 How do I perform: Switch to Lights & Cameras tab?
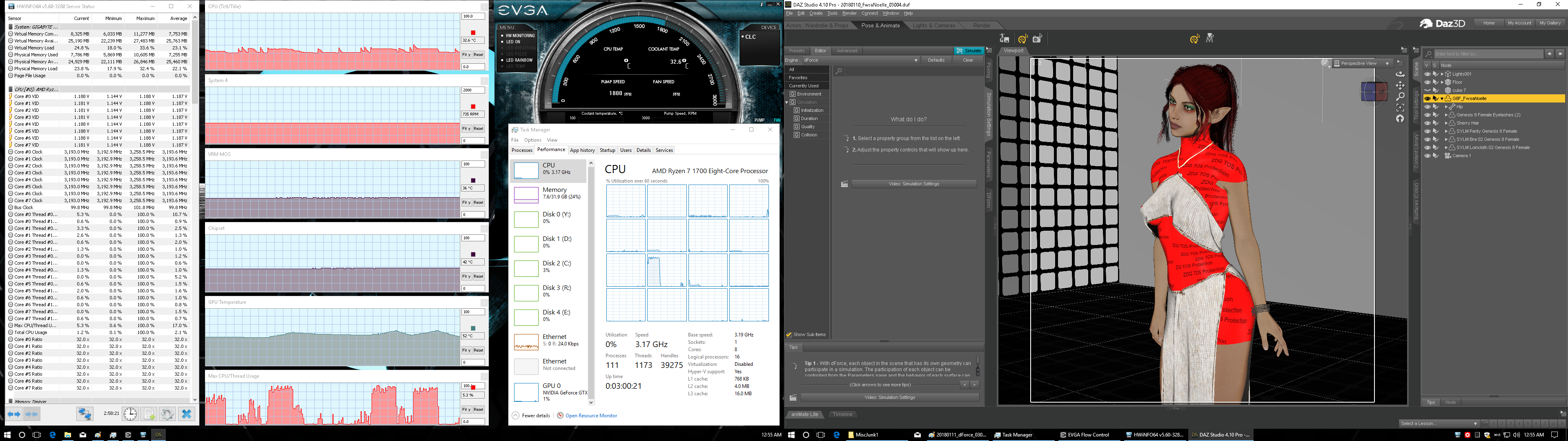click(934, 26)
